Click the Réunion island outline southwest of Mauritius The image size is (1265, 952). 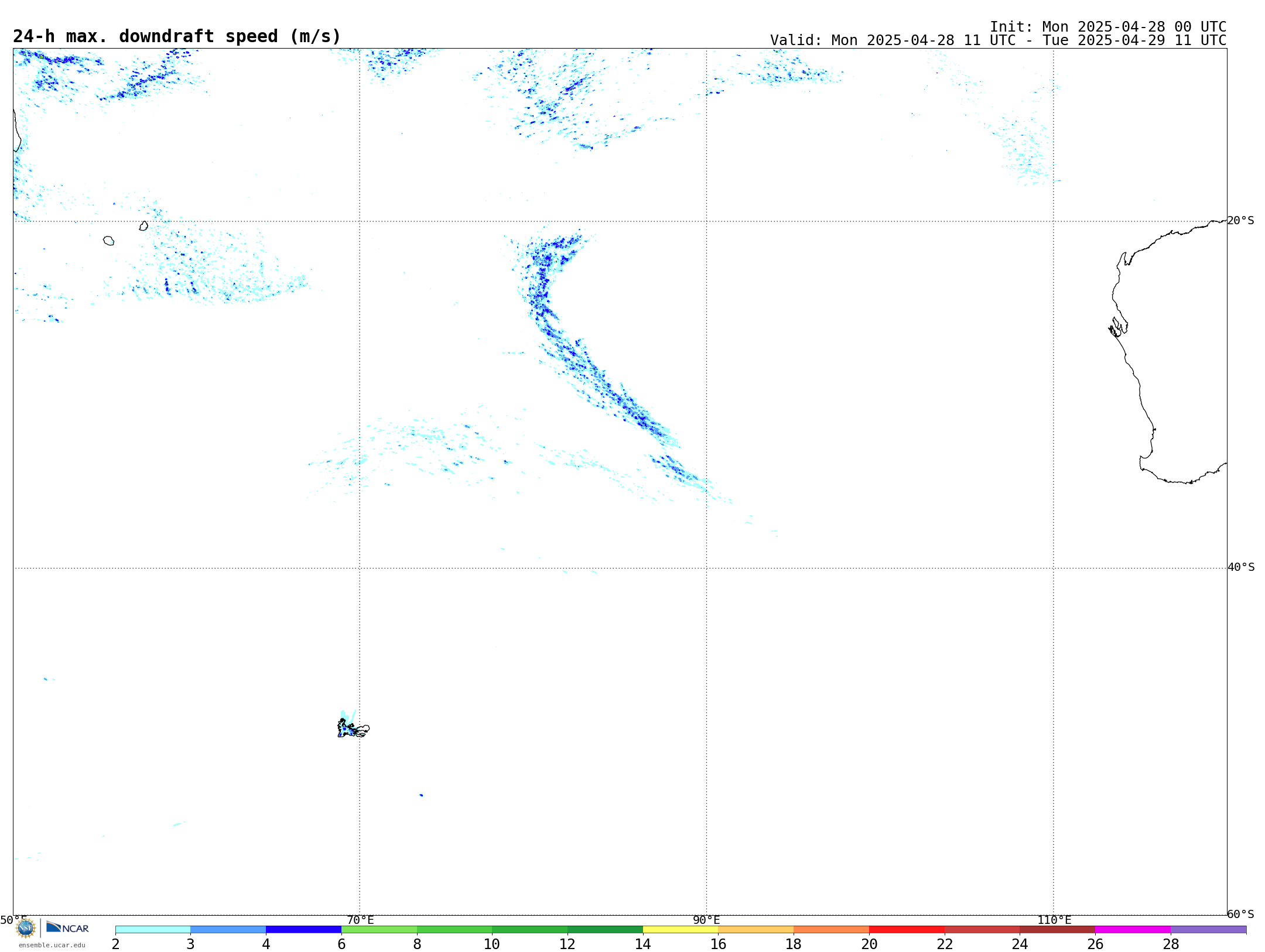coord(108,241)
